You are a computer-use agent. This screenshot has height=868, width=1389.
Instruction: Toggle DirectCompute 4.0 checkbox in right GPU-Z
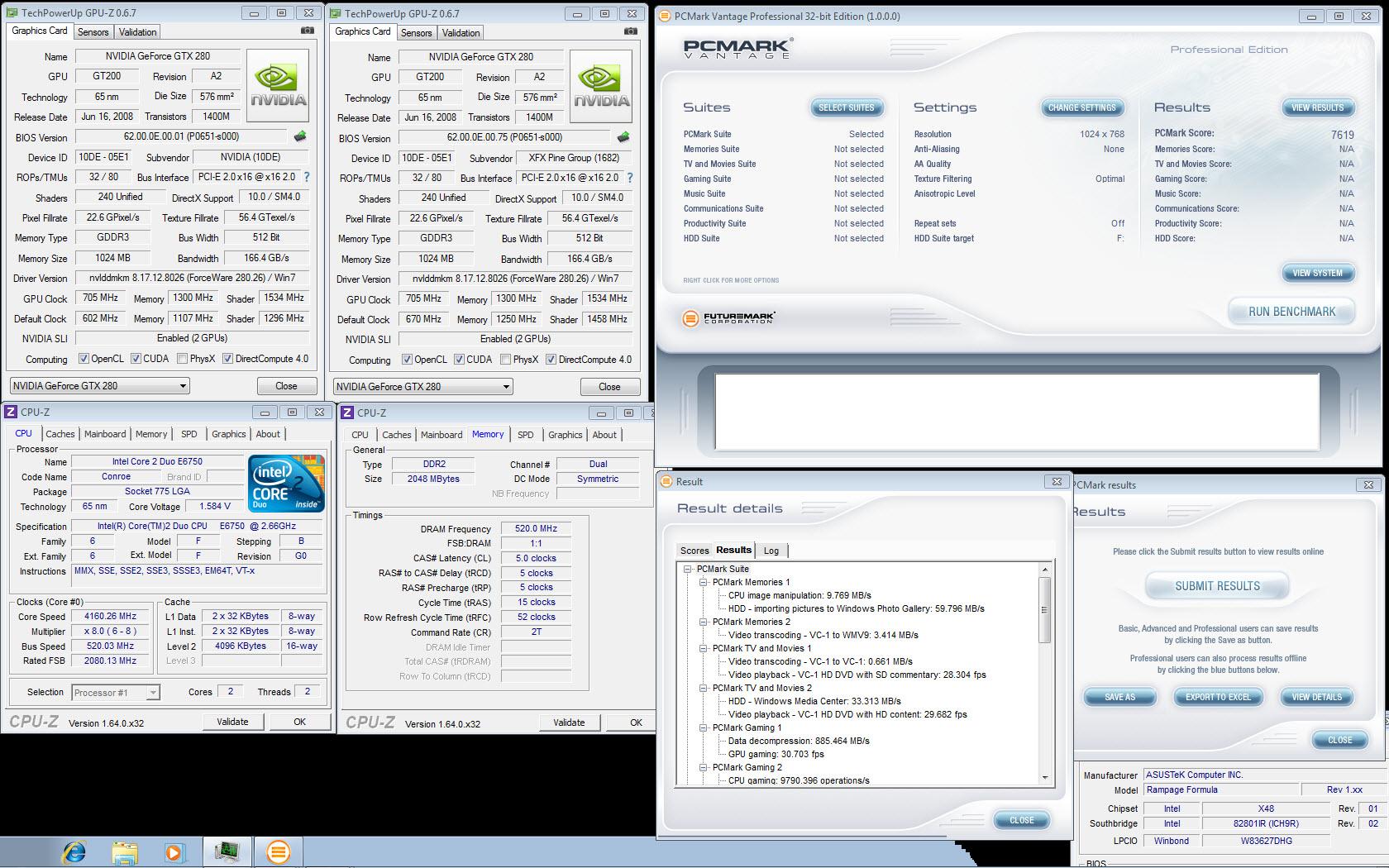(x=551, y=360)
